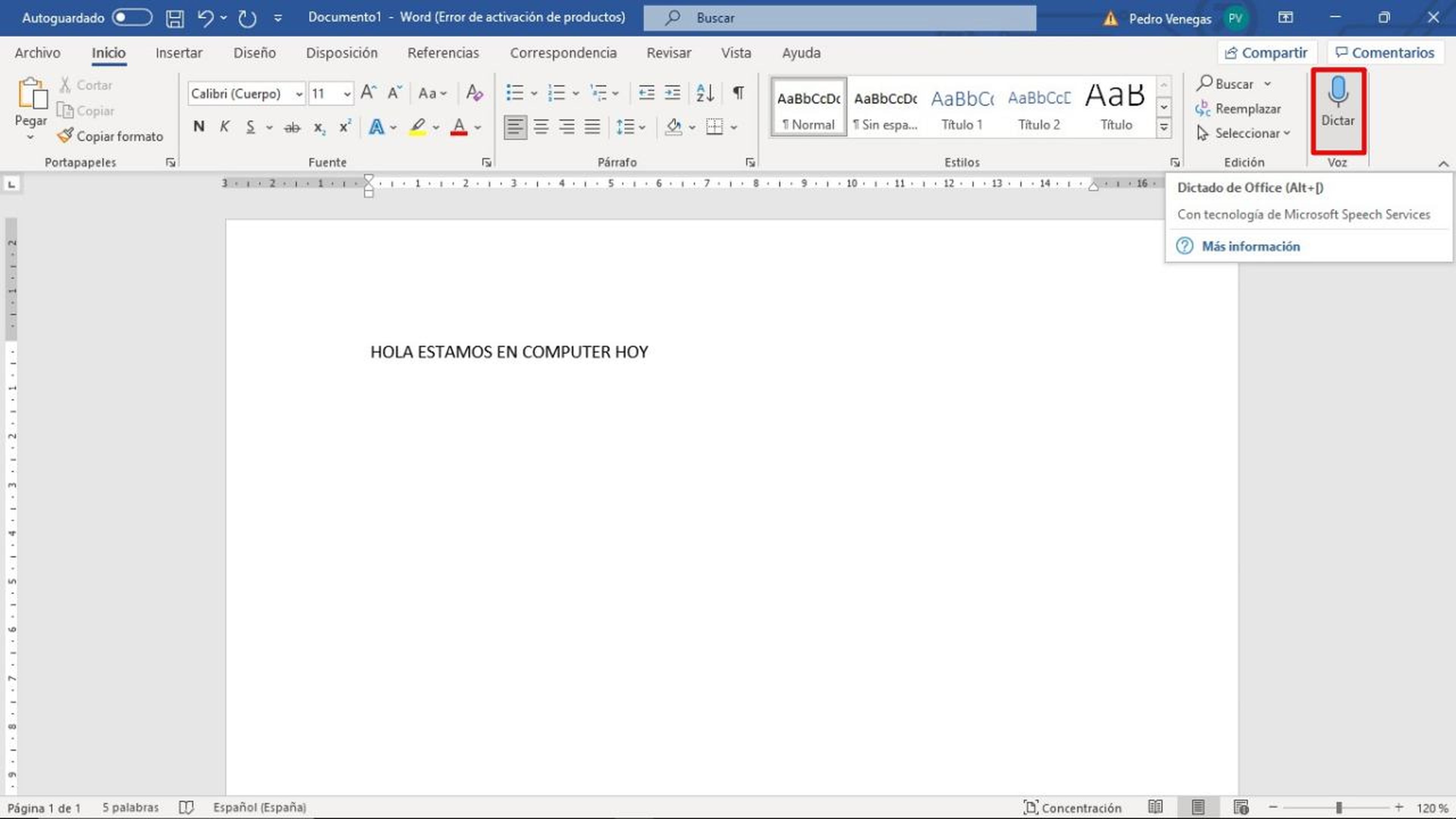The width and height of the screenshot is (1456, 819).
Task: Open the Referencias tab
Action: pyautogui.click(x=443, y=53)
